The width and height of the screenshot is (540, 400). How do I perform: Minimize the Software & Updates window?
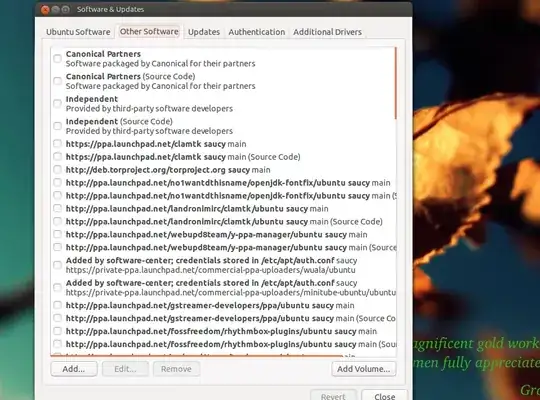click(x=55, y=10)
